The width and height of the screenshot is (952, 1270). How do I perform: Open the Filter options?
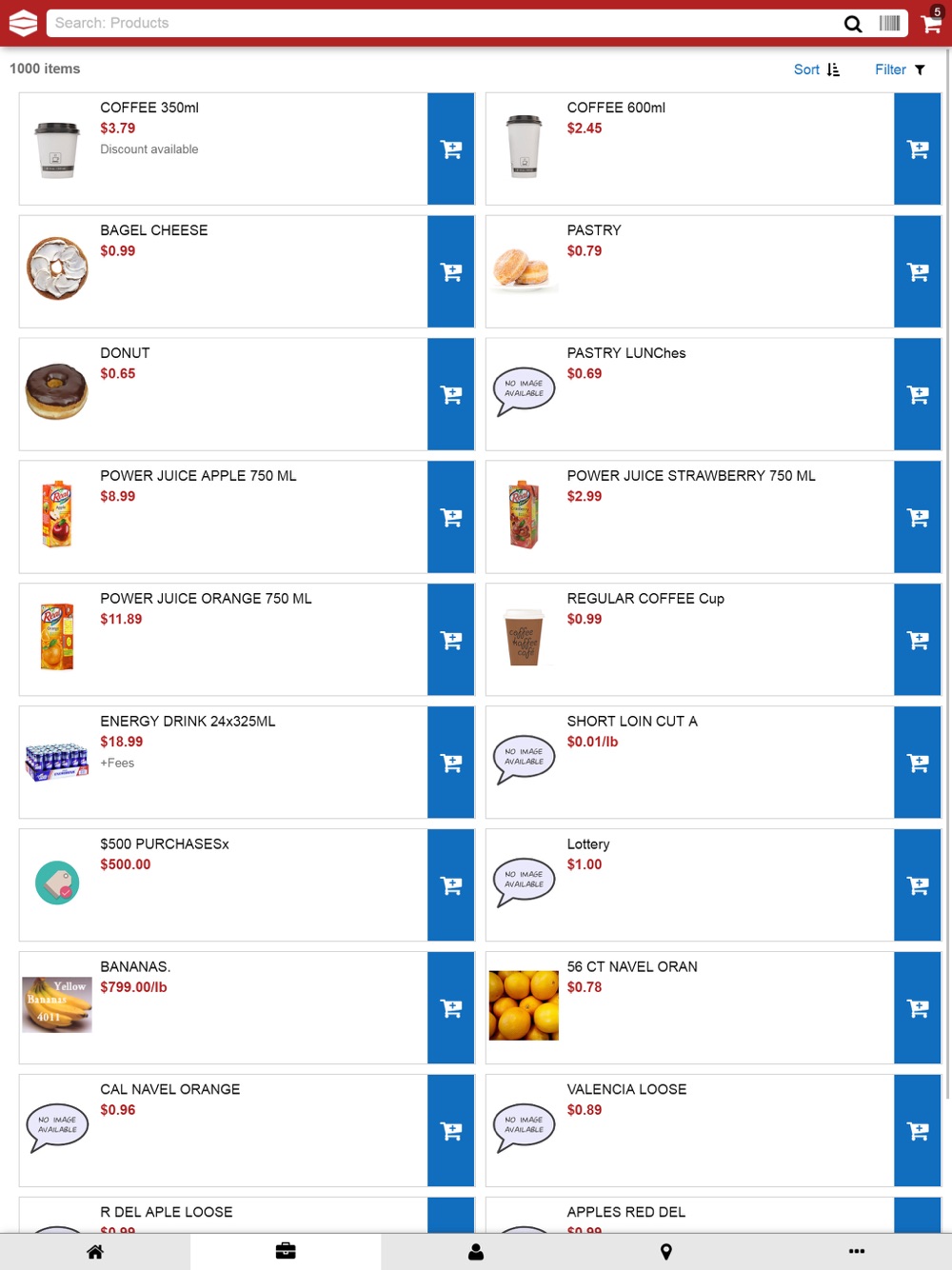[x=900, y=69]
